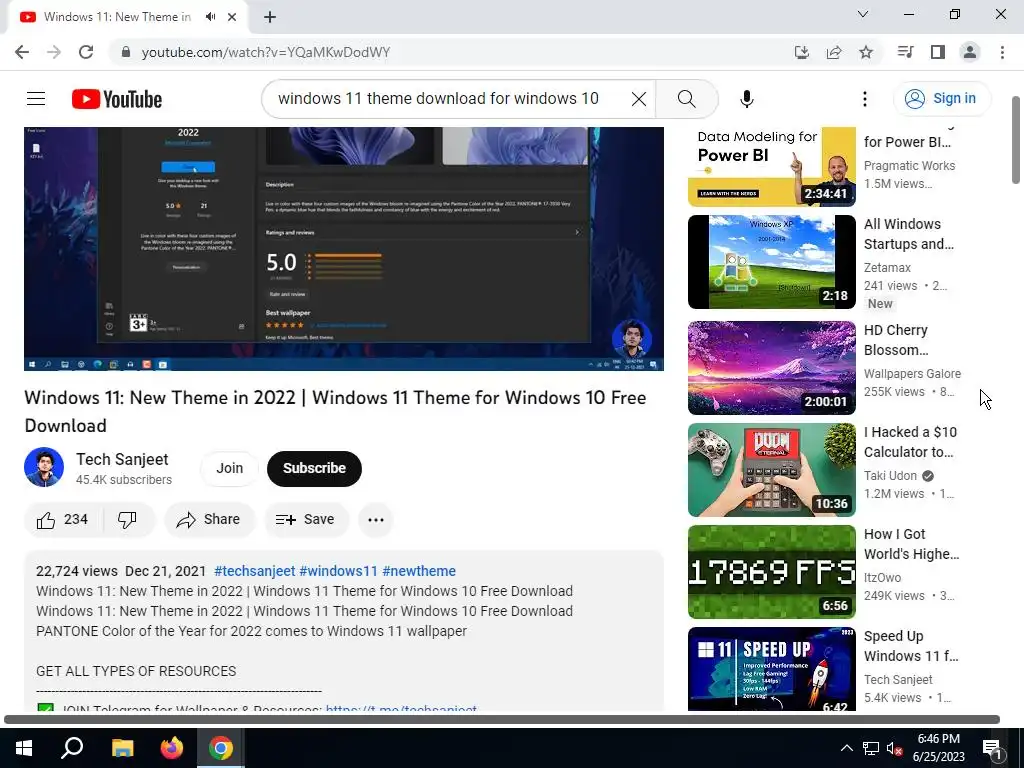Open HD Cherry Blossom video thumbnail
The width and height of the screenshot is (1024, 768).
(x=771, y=368)
